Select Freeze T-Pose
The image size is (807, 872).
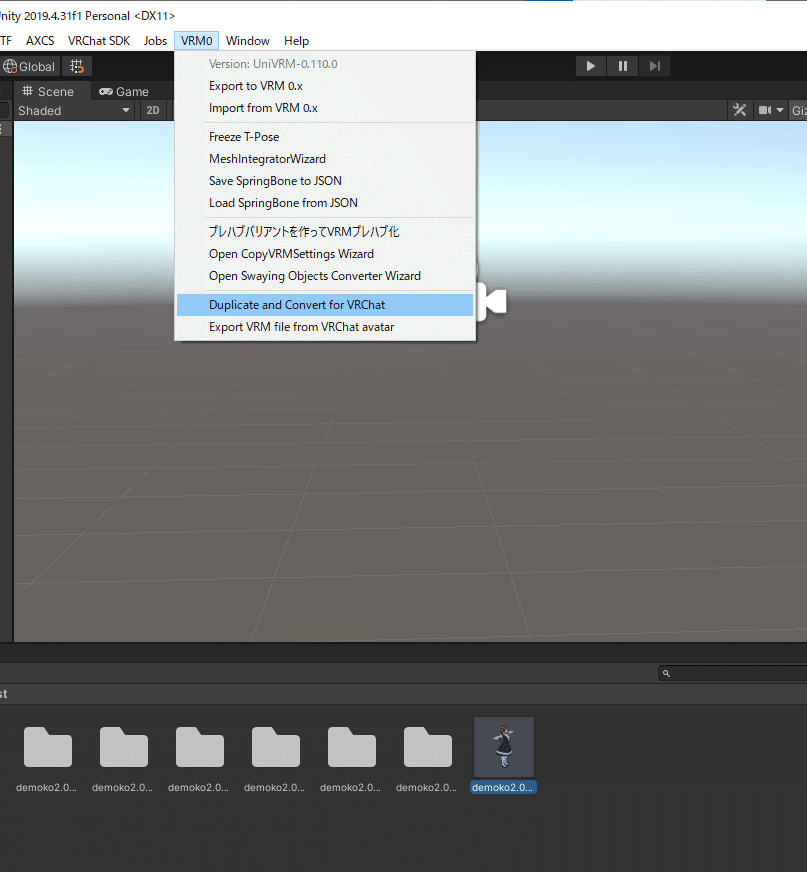point(325,137)
